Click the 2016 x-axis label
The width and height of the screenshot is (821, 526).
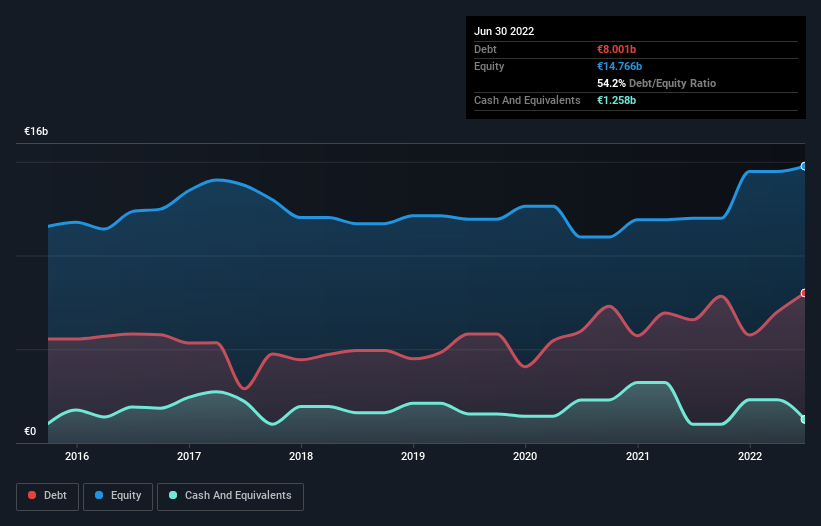coord(77,456)
